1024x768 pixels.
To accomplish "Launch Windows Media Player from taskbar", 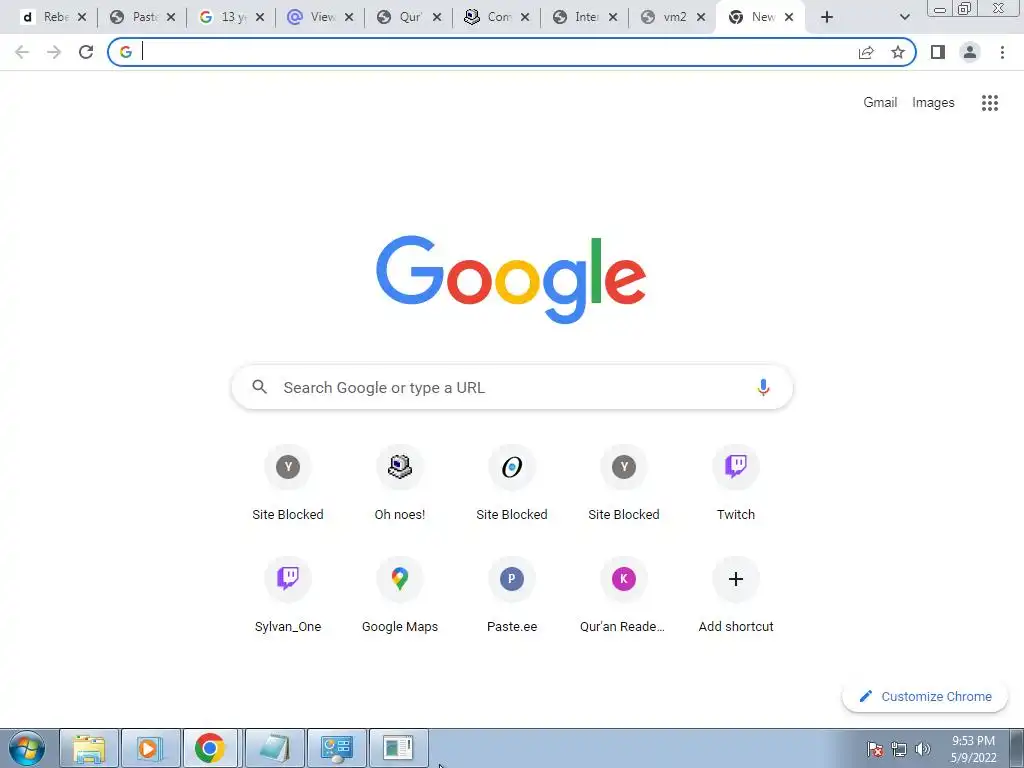I will pos(150,748).
